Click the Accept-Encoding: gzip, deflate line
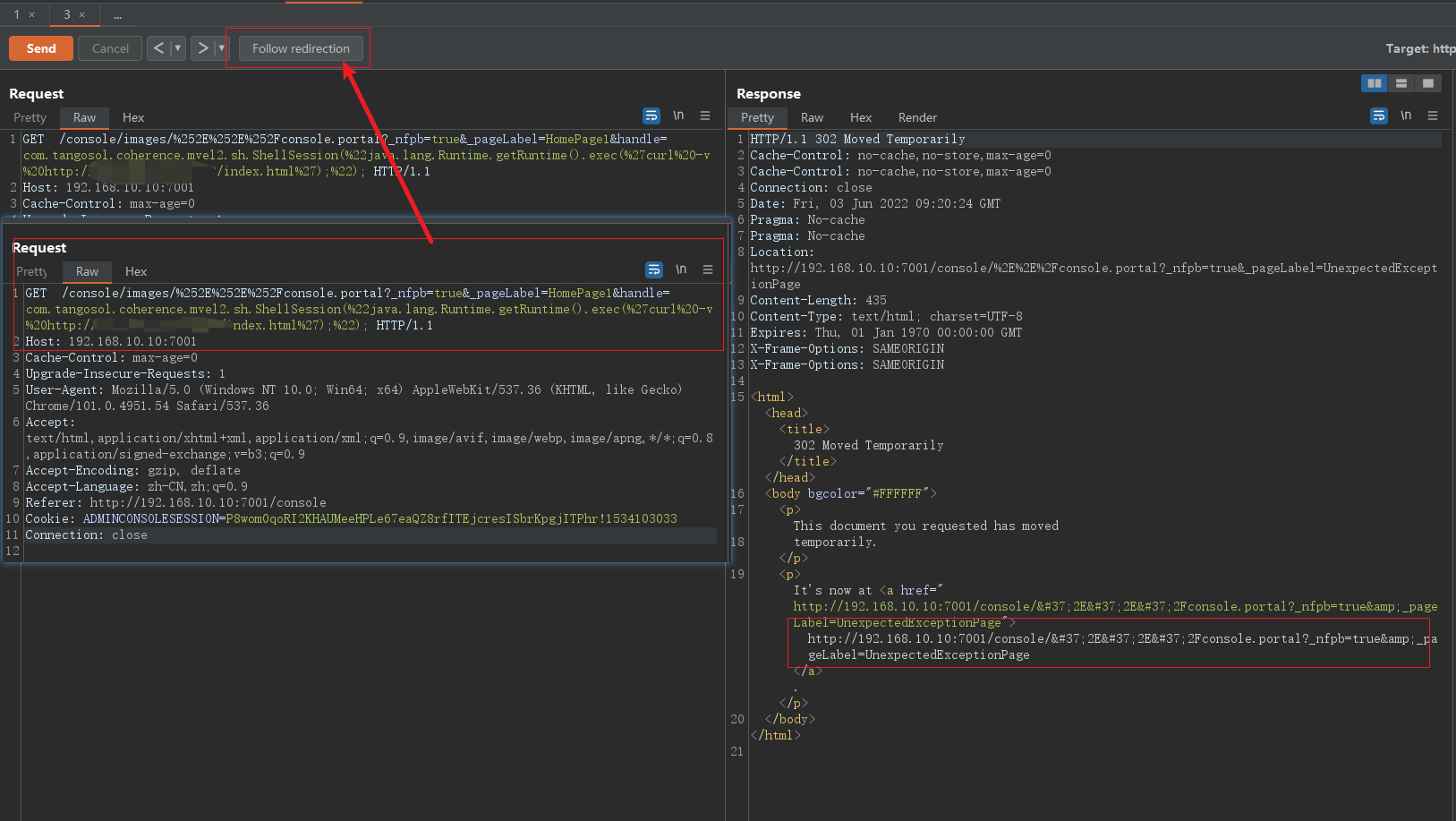Viewport: 1456px width, 821px height. click(132, 470)
